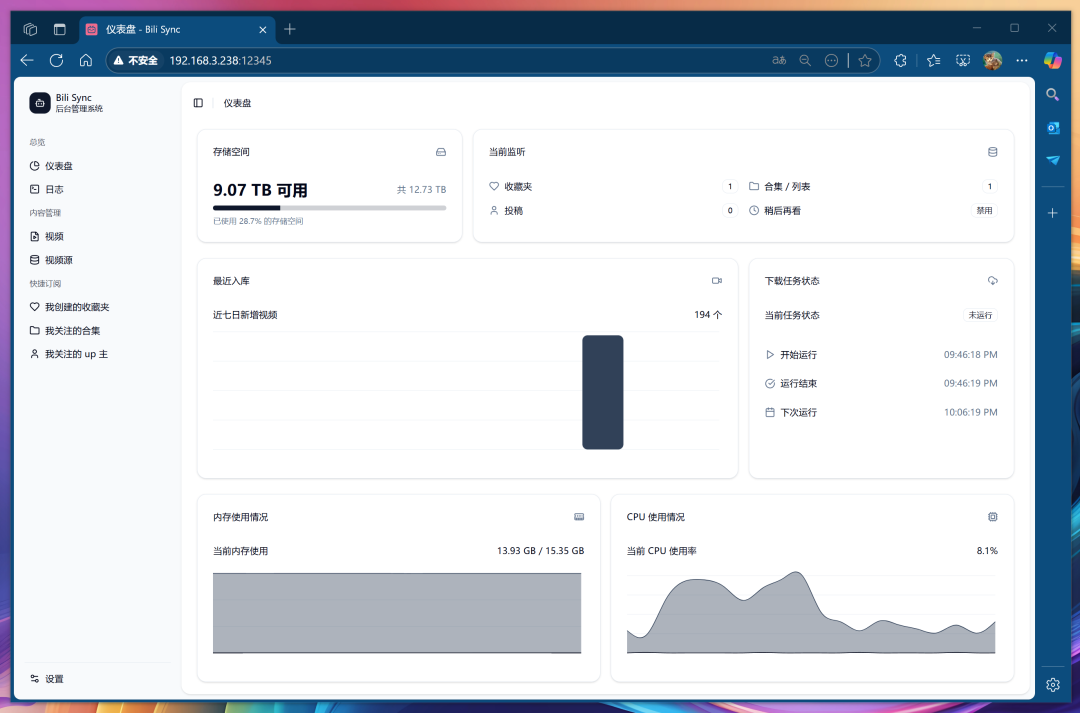The image size is (1080, 713).
Task: Open the Edge sidebar search icon
Action: [1052, 94]
